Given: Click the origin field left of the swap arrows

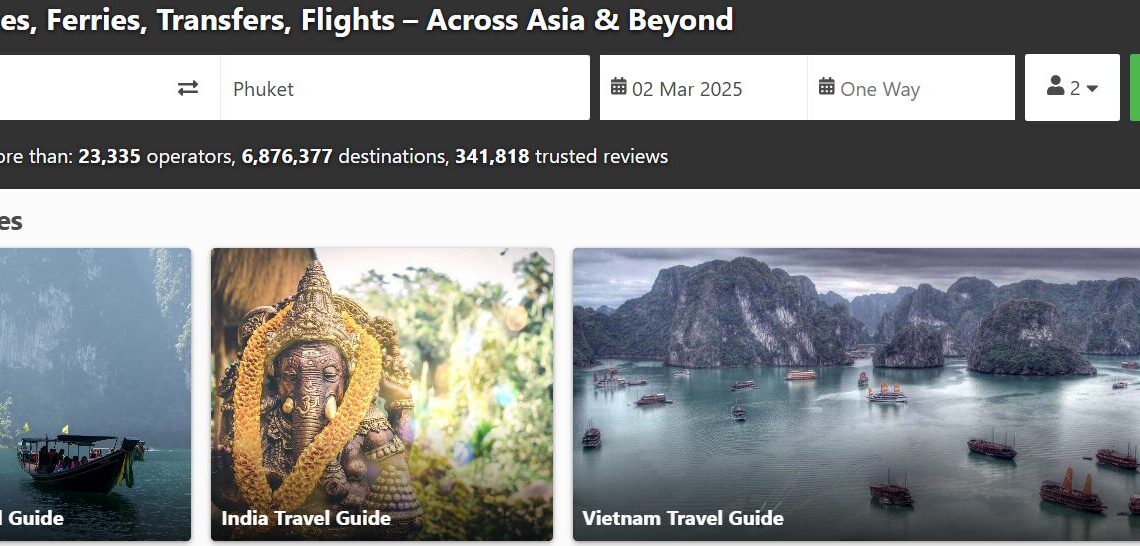Looking at the screenshot, I should click(80, 88).
